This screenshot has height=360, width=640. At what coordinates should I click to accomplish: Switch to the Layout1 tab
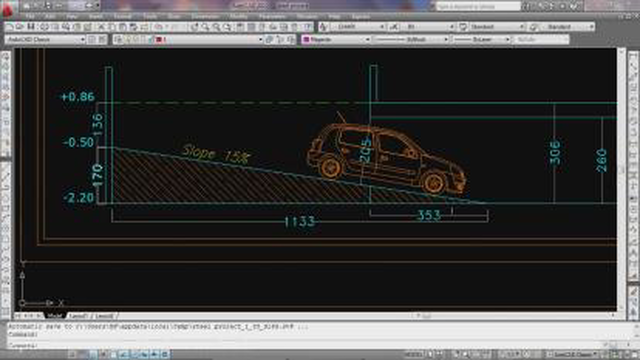78,316
